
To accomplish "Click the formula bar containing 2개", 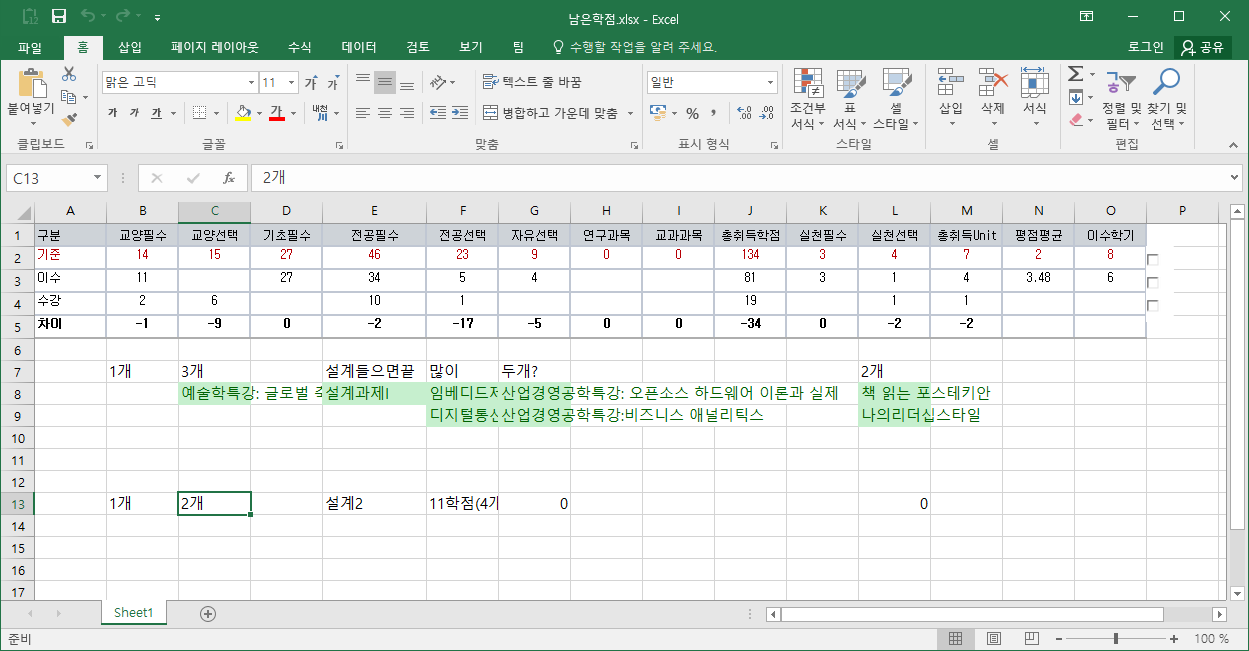I will 738,178.
